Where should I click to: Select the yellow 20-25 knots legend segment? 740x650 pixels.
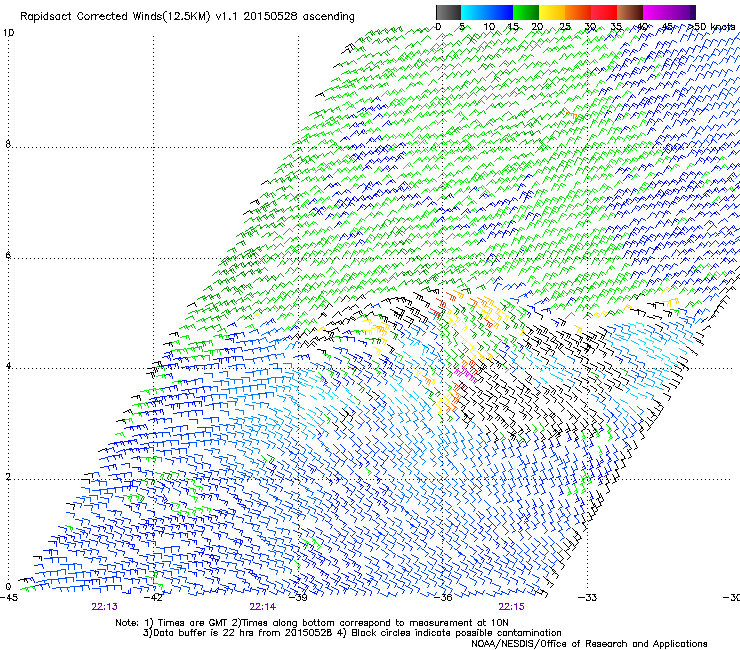point(551,12)
